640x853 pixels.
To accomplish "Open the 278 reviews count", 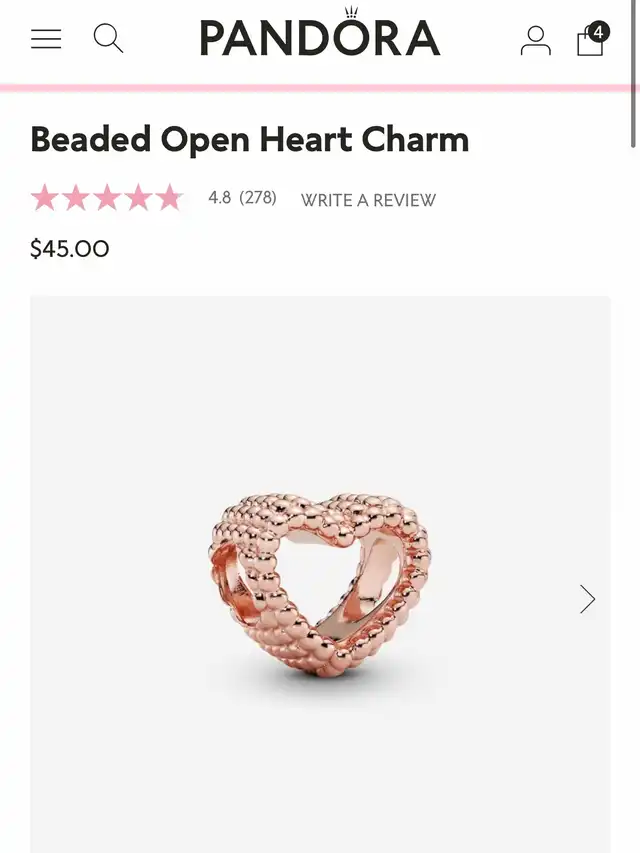I will [258, 197].
